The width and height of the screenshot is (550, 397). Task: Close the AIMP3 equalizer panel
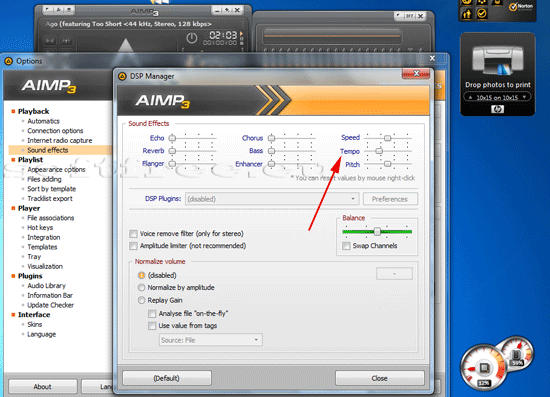(421, 16)
